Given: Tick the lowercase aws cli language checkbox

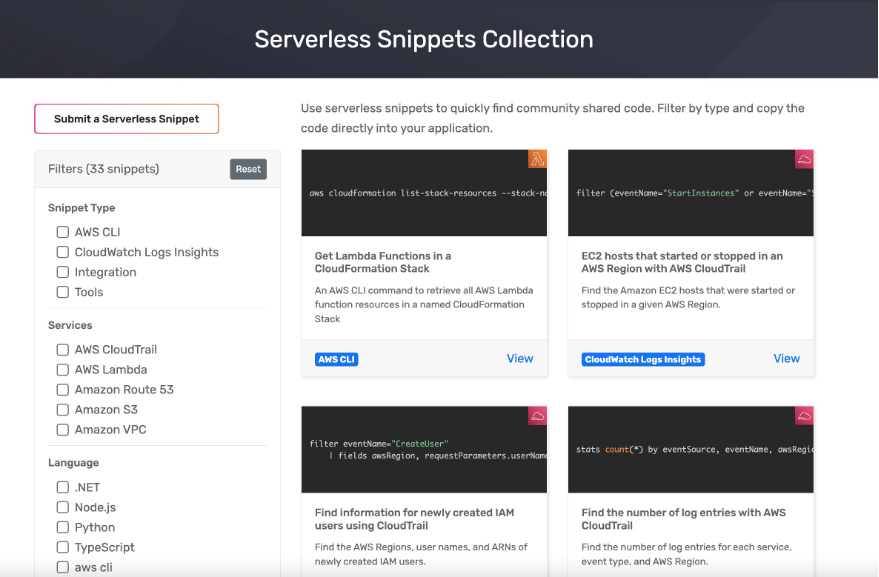Looking at the screenshot, I should click(x=63, y=567).
